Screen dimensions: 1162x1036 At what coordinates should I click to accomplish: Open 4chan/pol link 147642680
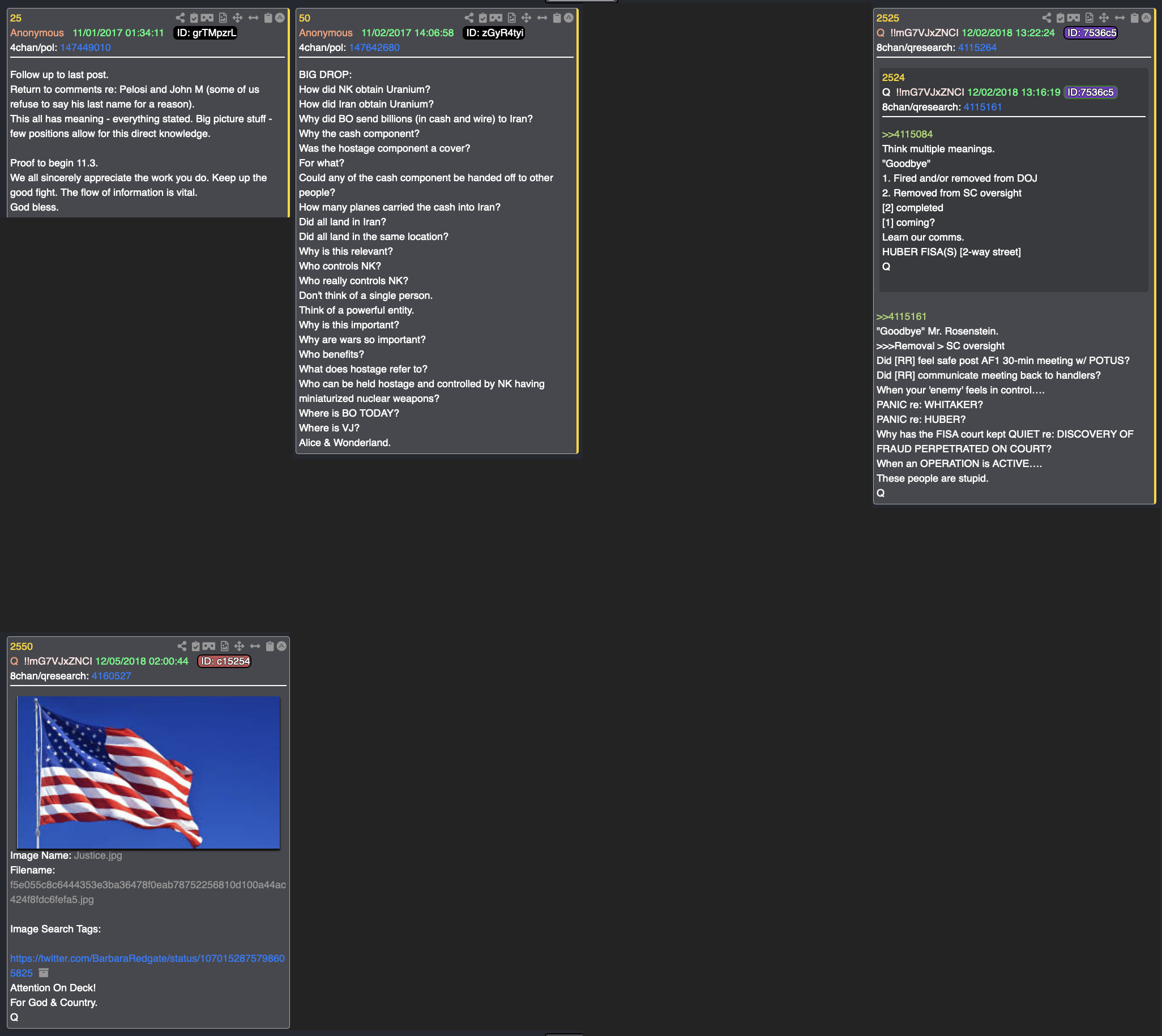coord(374,48)
